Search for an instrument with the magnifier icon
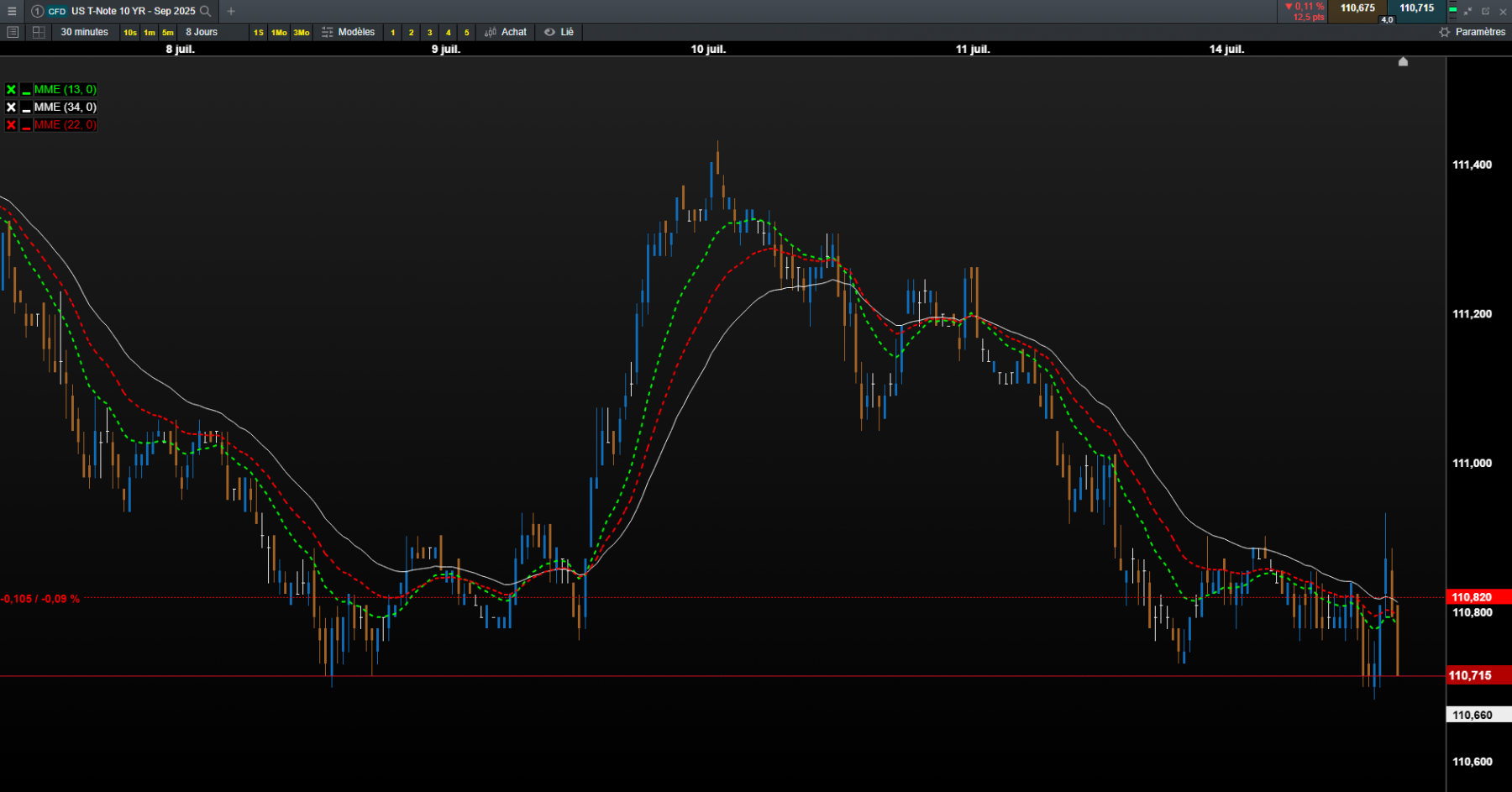Screen dimensions: 1512x792 pos(205,11)
